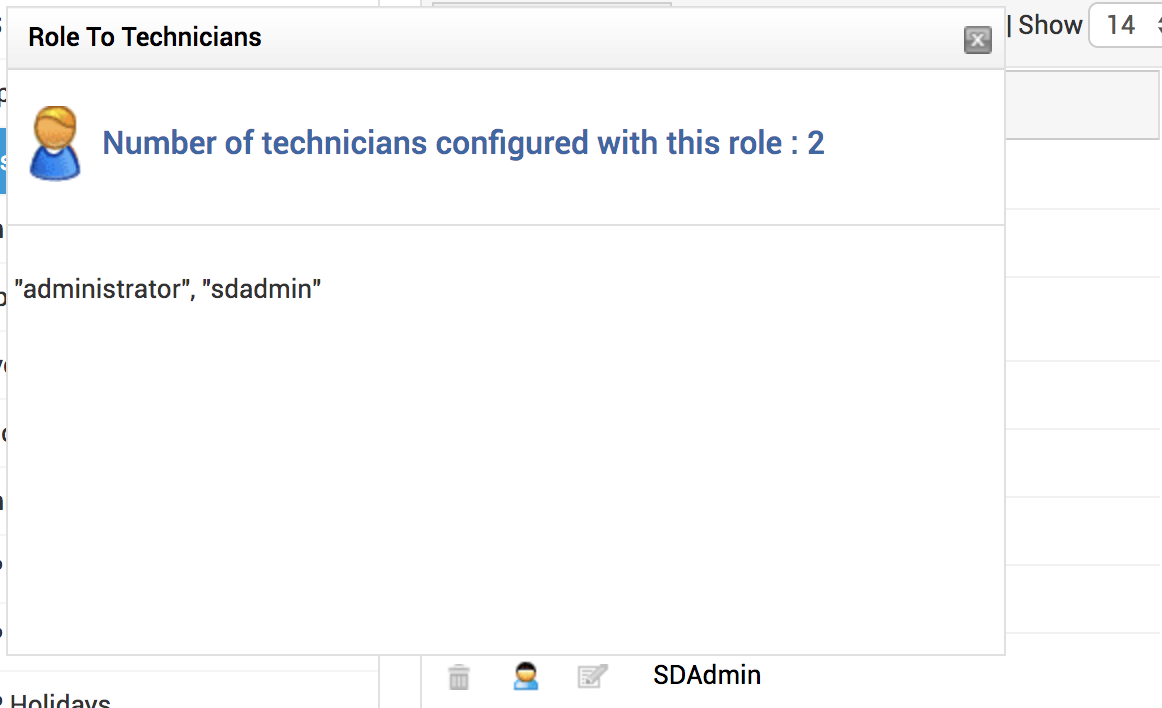Close the Role To Technicians dialog
Image resolution: width=1162 pixels, height=708 pixels.
point(977,40)
